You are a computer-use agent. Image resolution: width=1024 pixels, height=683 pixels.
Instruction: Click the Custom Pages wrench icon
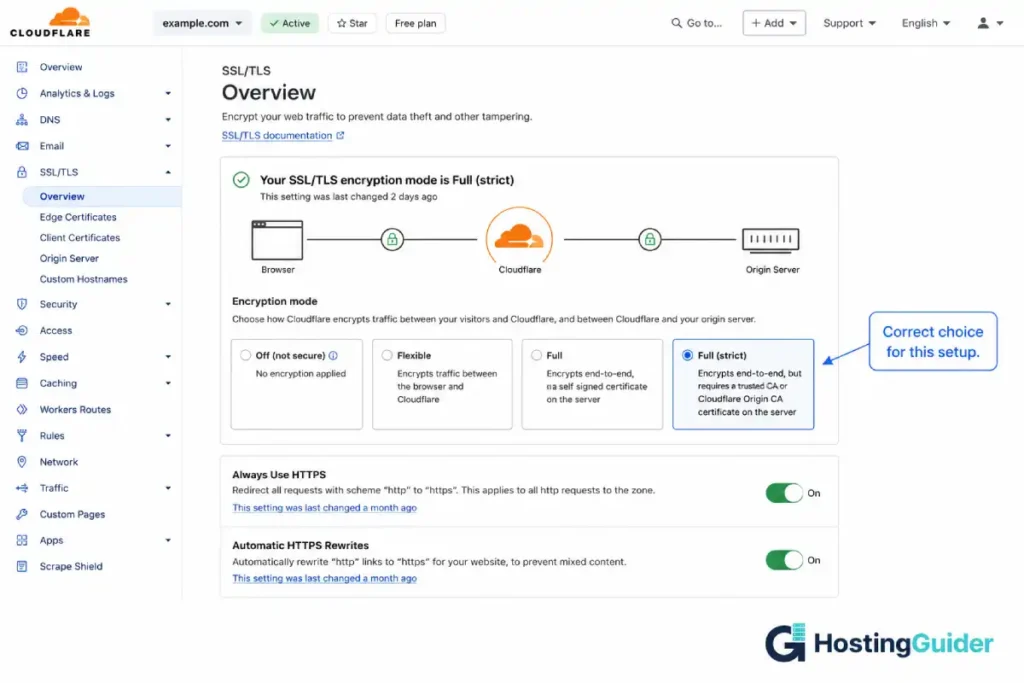coord(22,514)
